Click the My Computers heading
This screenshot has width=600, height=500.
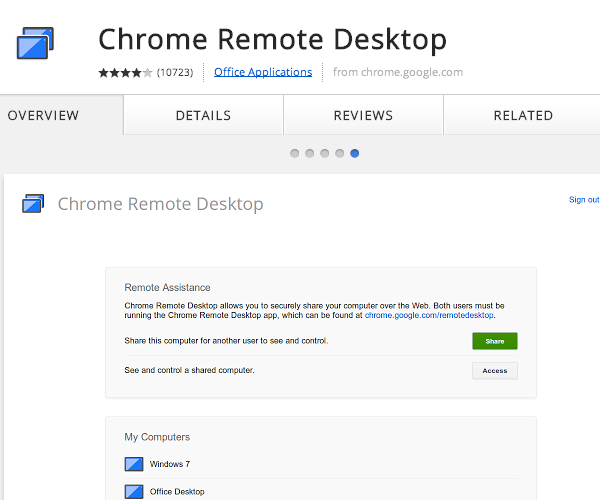[x=157, y=437]
